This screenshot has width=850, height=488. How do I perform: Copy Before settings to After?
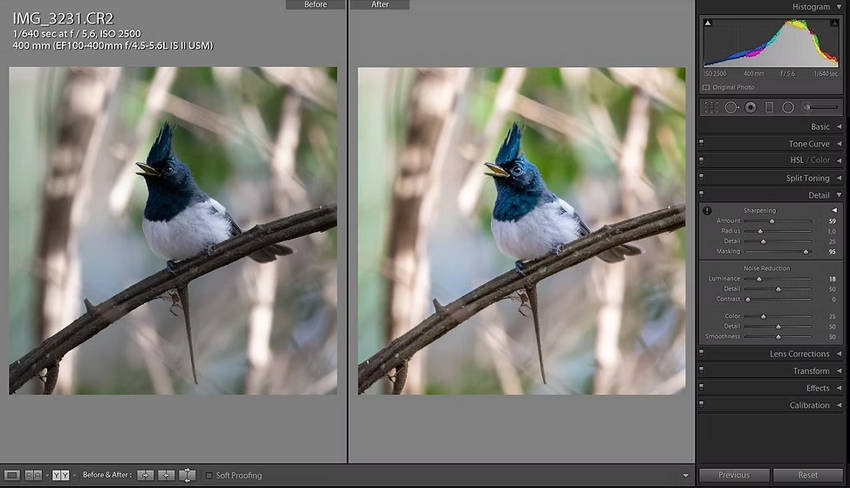point(145,476)
